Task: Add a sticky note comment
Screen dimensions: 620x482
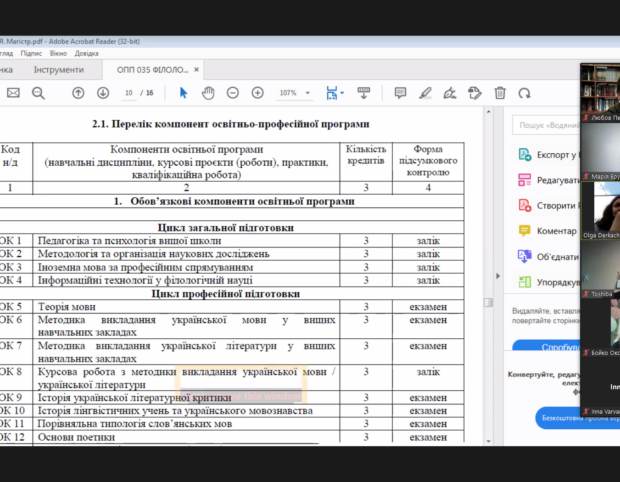Action: click(x=400, y=93)
